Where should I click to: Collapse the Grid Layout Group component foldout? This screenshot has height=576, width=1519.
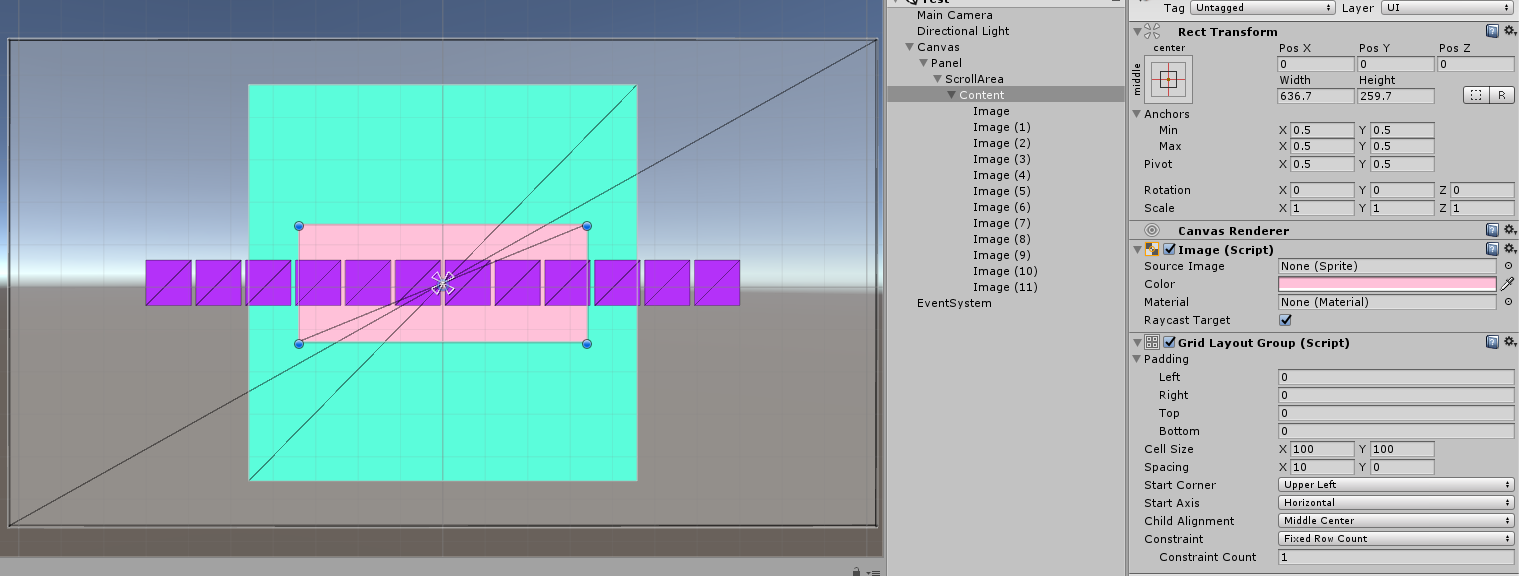[x=1137, y=342]
